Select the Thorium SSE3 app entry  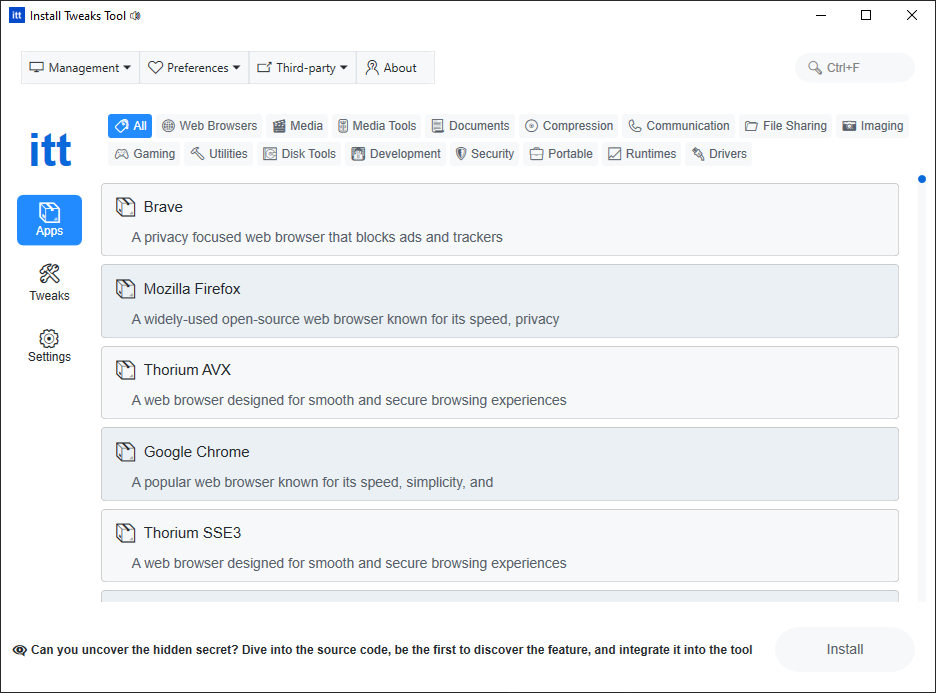pos(499,545)
